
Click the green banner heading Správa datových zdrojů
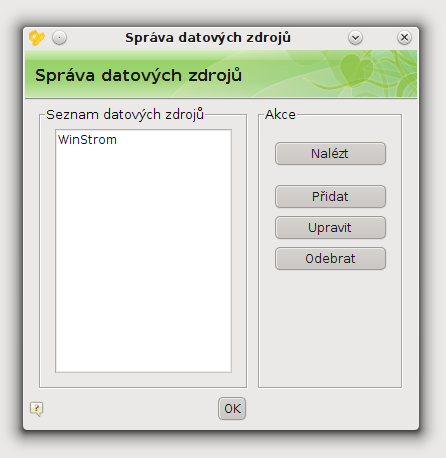click(x=138, y=75)
